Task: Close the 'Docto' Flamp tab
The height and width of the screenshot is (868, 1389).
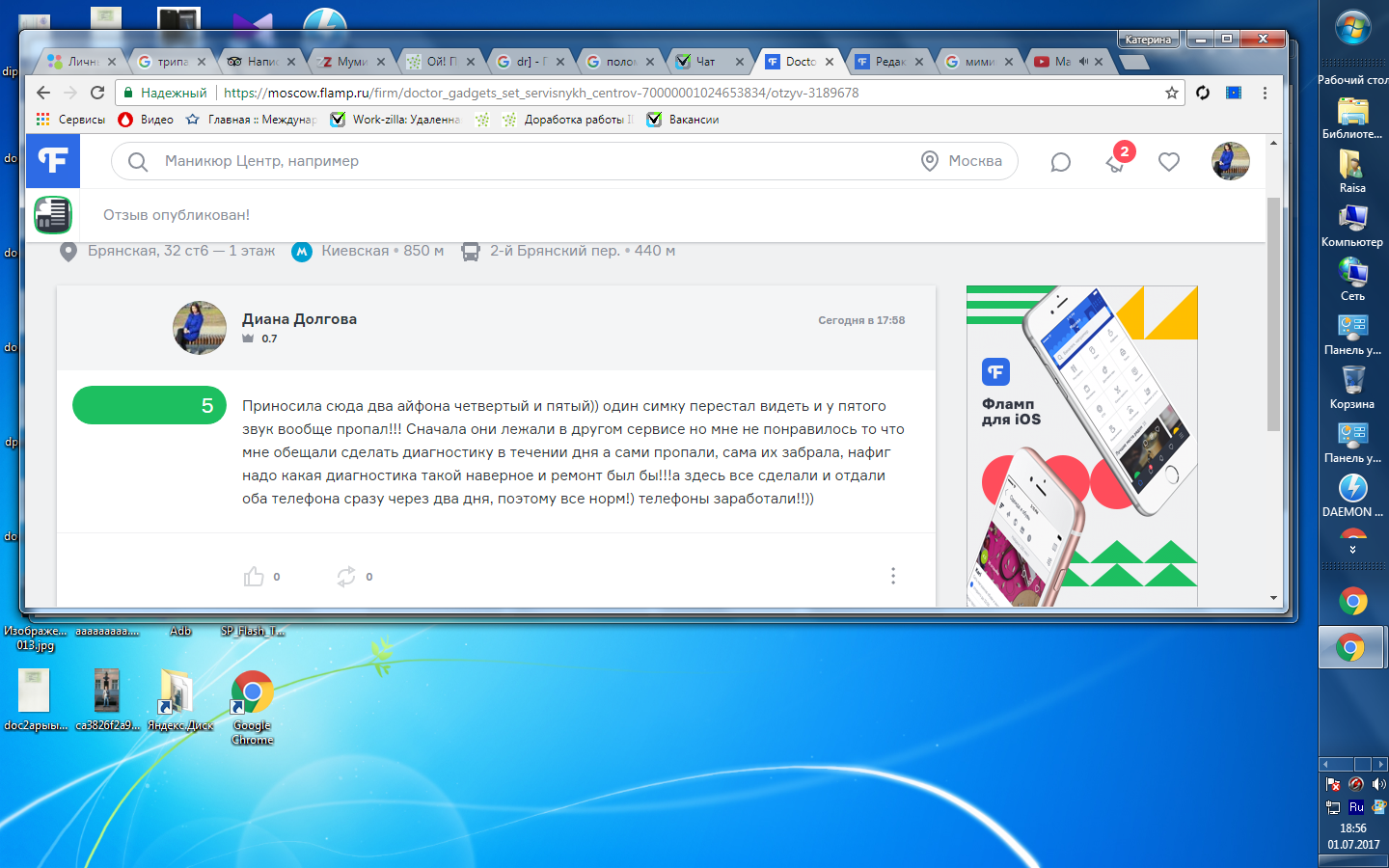Action: (830, 61)
